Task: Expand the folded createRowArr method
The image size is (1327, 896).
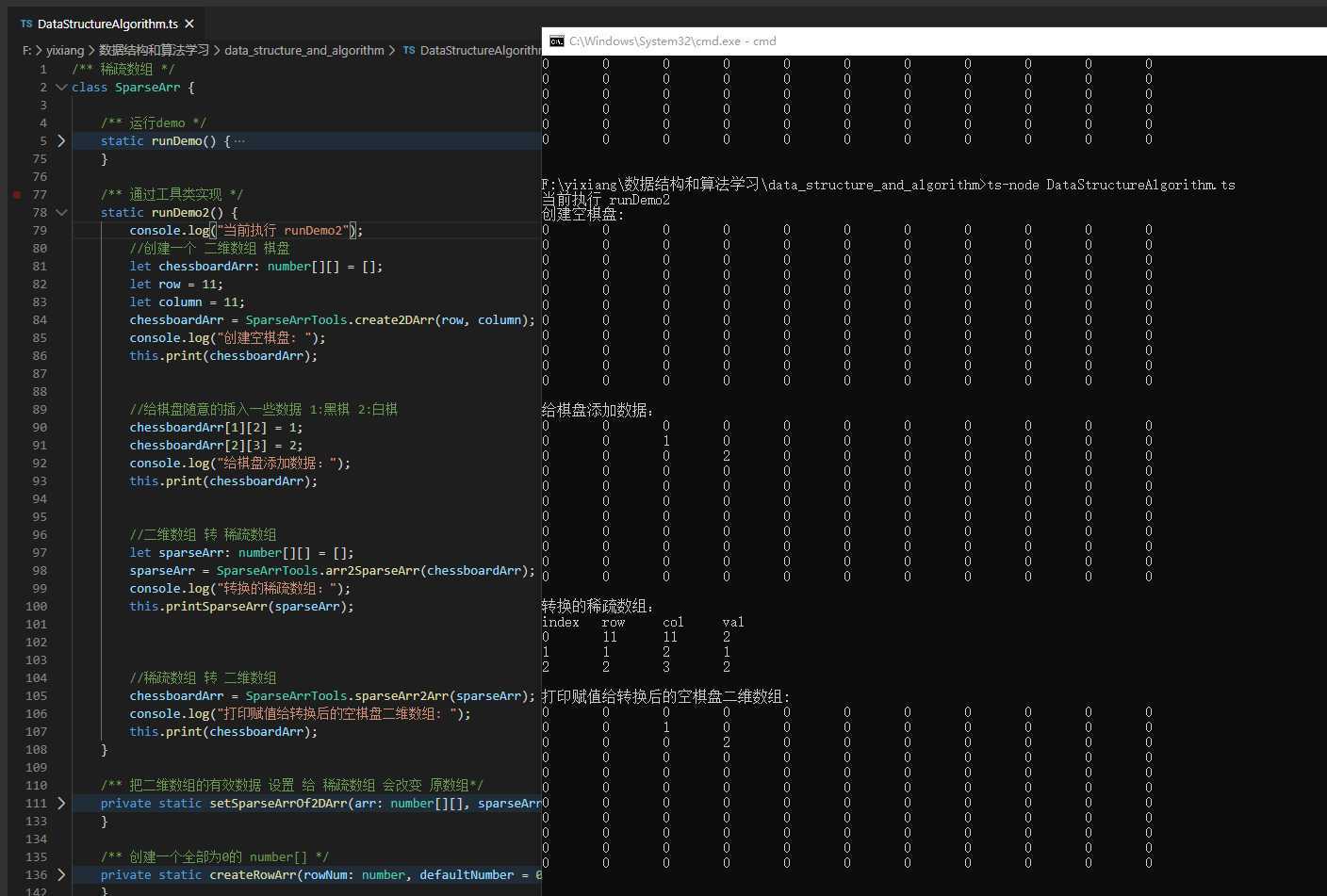Action: tap(61, 874)
